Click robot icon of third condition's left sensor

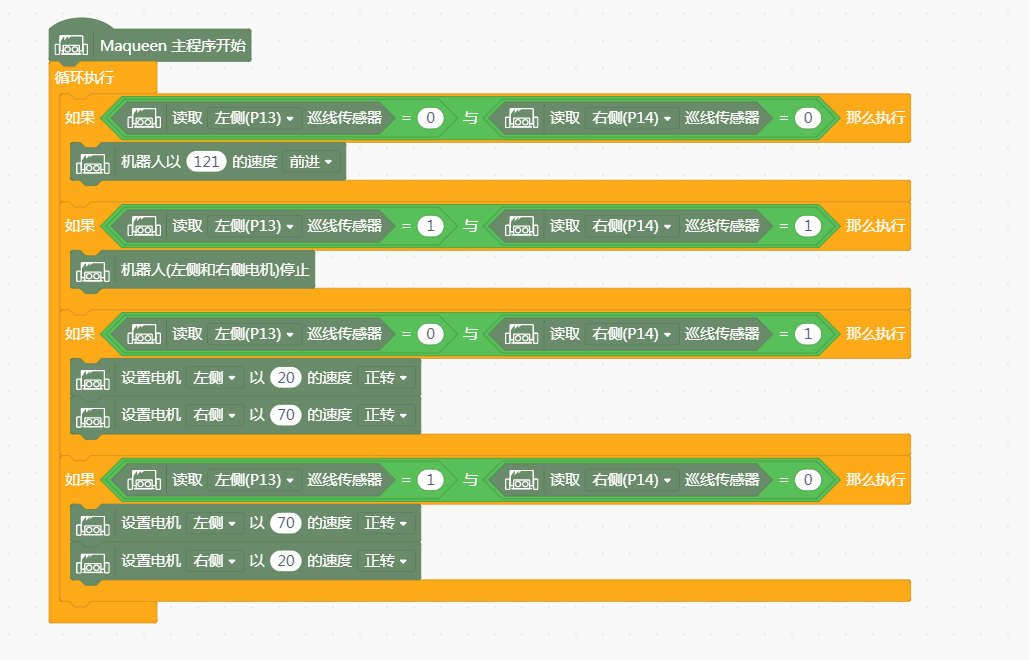pos(144,335)
